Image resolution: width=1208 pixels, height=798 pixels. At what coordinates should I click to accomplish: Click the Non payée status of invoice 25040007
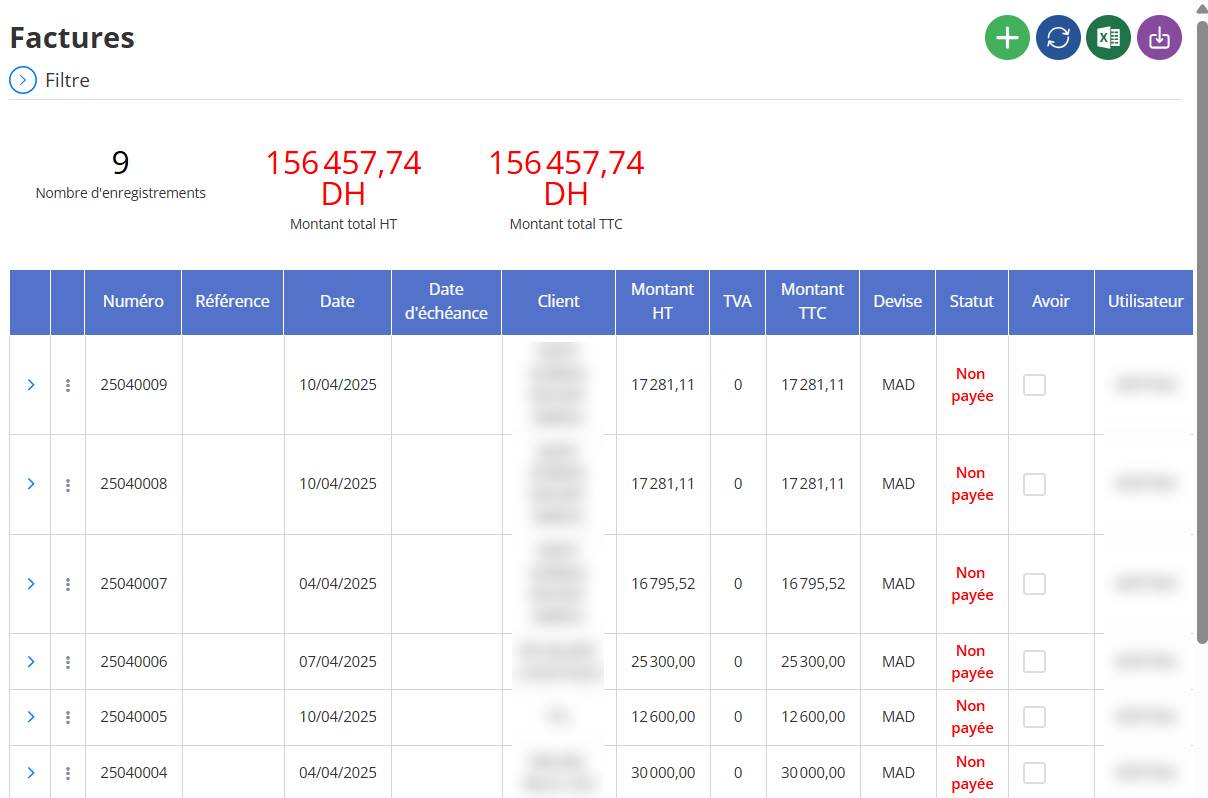[972, 584]
